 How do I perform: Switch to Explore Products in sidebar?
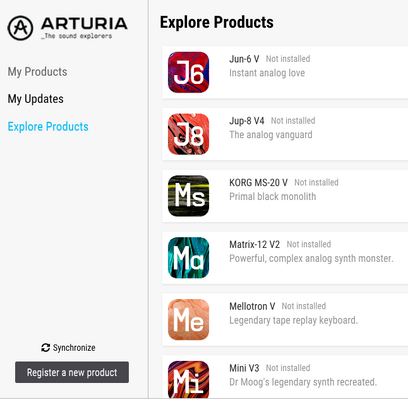coord(48,126)
